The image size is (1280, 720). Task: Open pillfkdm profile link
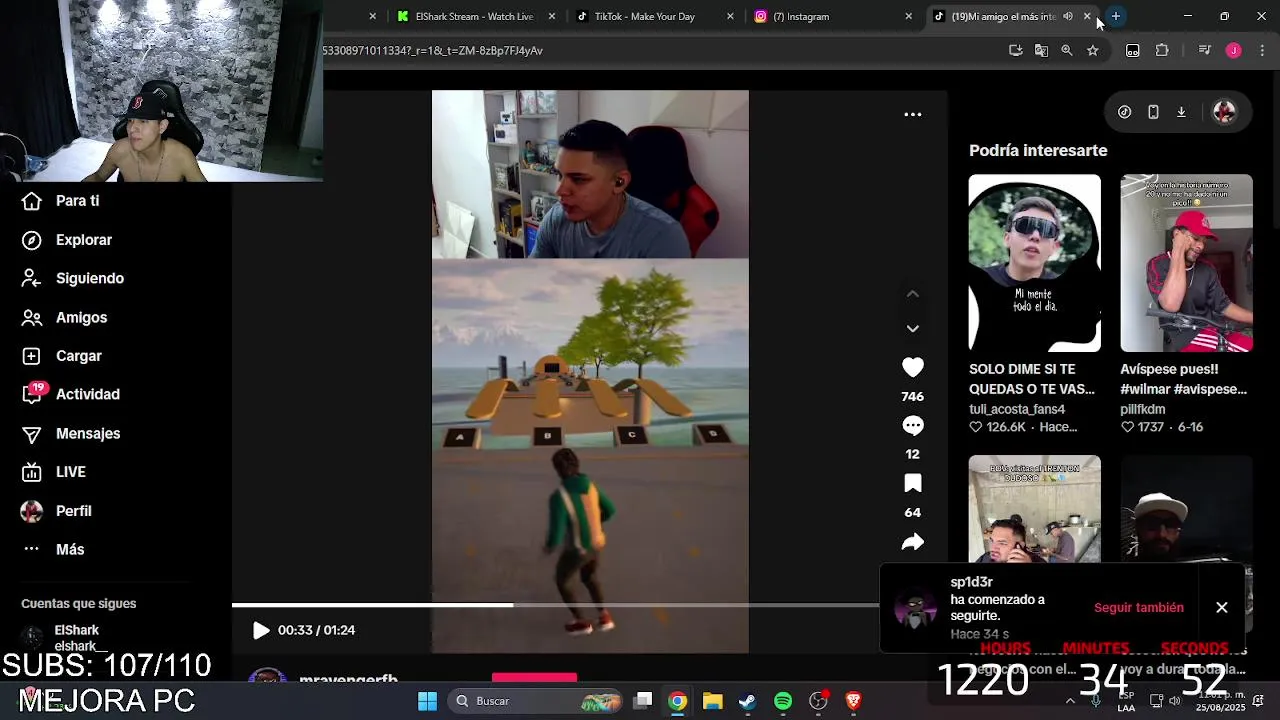[1143, 409]
